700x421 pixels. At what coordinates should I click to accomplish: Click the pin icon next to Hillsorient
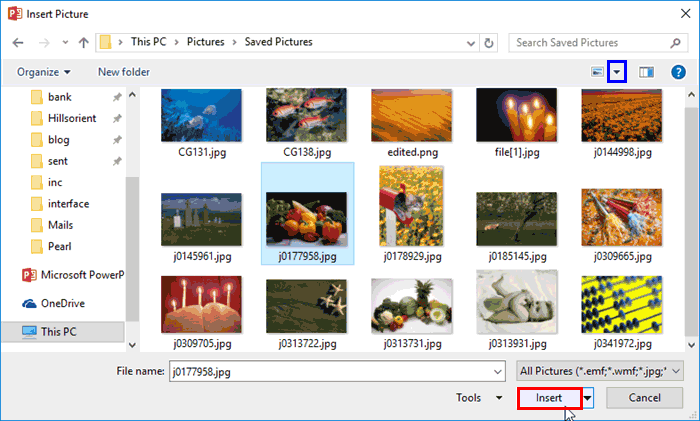(x=117, y=118)
